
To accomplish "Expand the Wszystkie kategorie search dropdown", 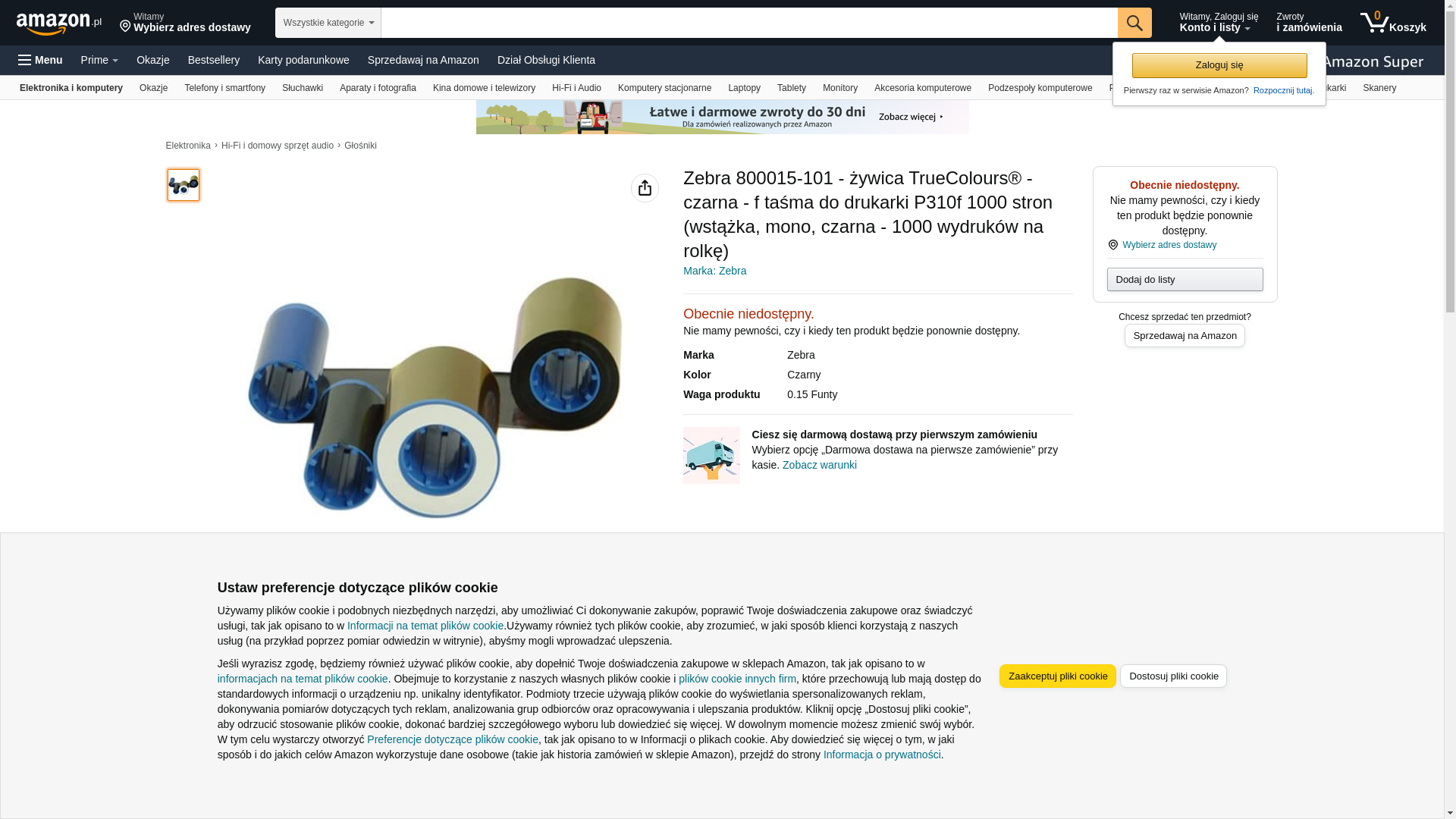I will (x=328, y=23).
